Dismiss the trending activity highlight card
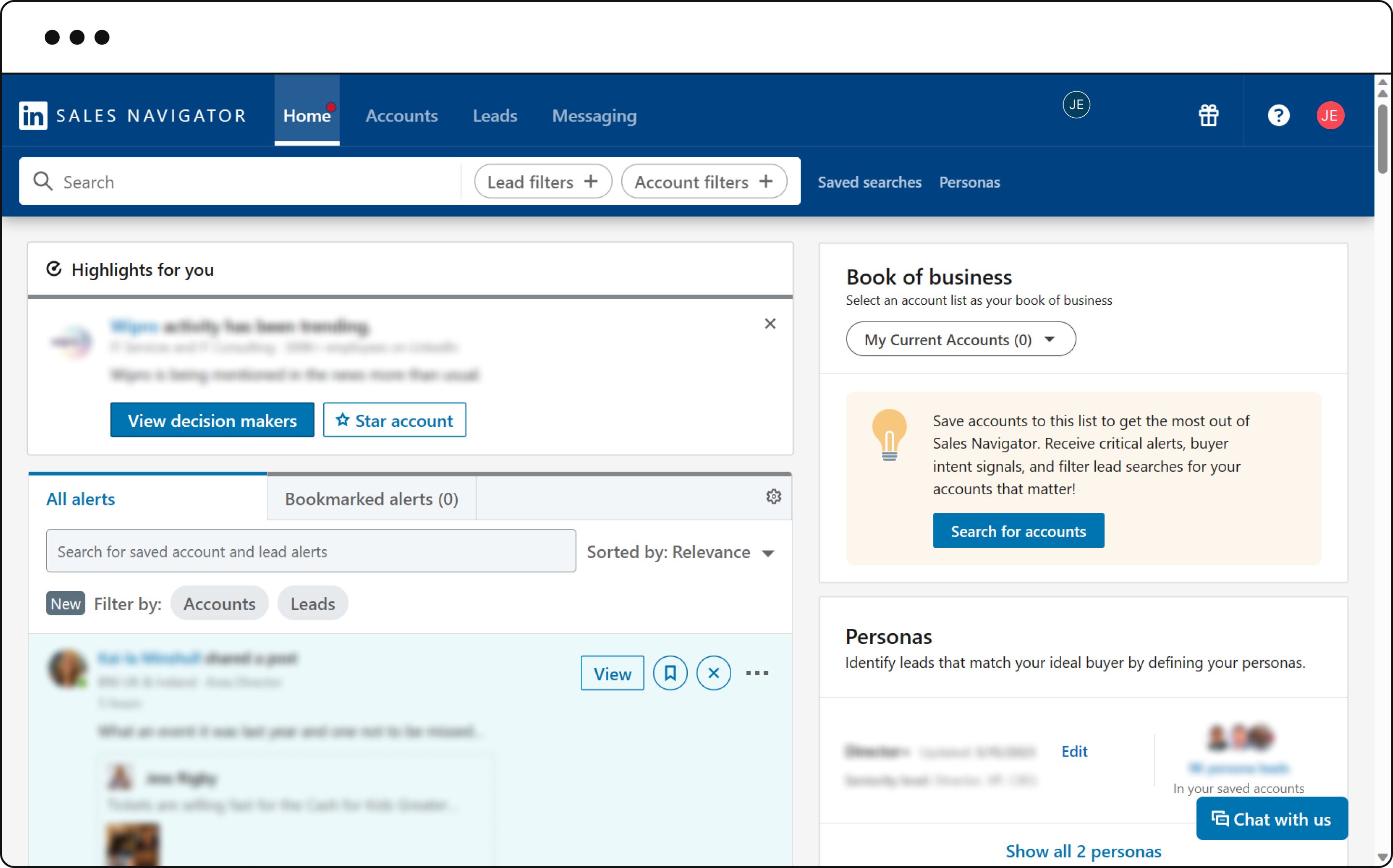The width and height of the screenshot is (1393, 868). 771,324
